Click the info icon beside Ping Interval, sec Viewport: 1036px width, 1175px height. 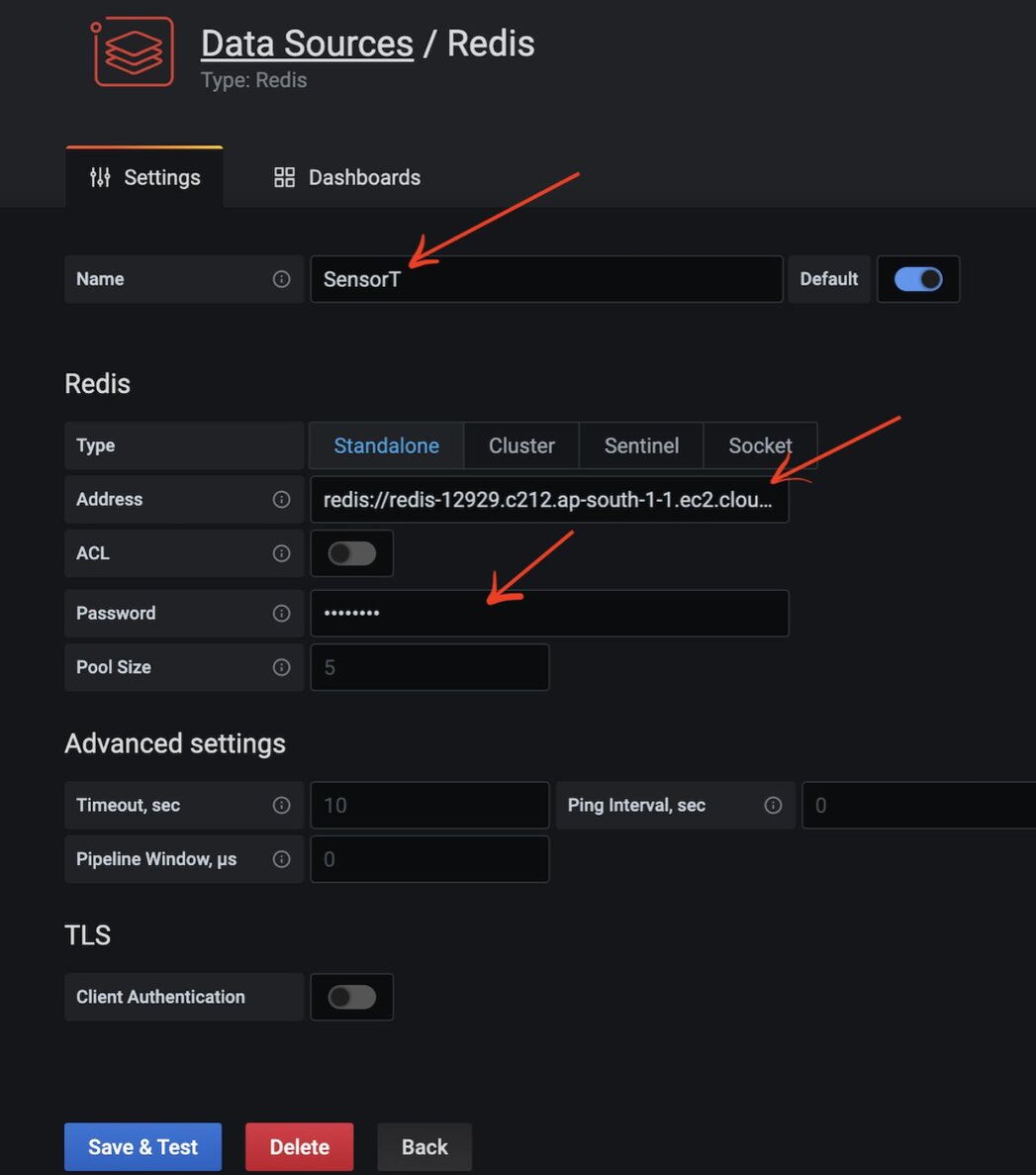click(774, 805)
